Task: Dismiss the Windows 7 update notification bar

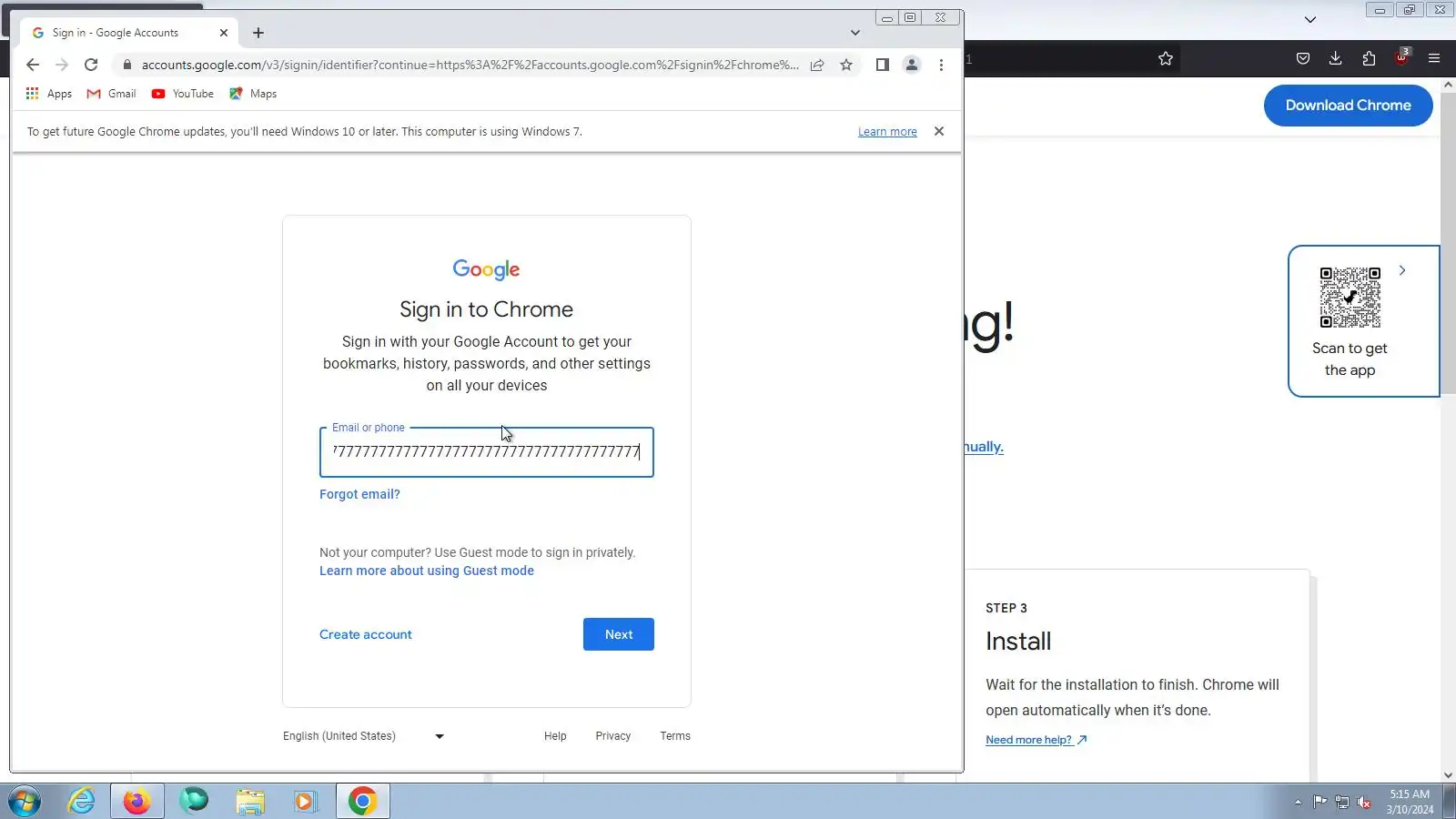Action: coord(939,131)
